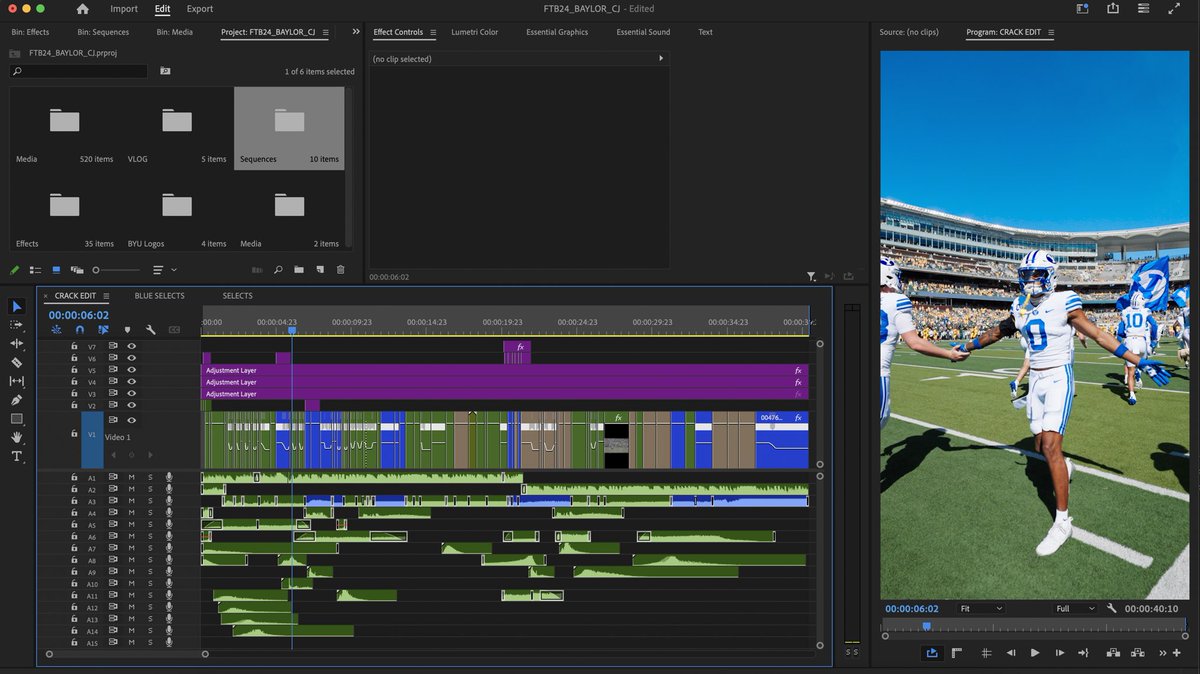The image size is (1200, 674).
Task: Open the Essential Graphics tab
Action: (x=557, y=32)
